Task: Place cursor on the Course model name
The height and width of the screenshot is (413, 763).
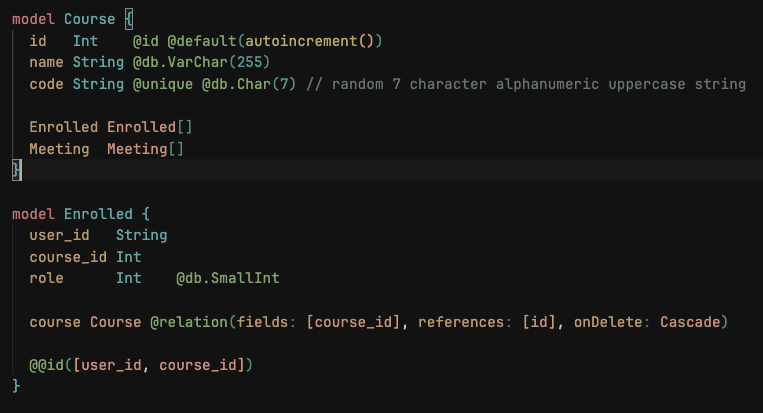Action: coord(90,19)
